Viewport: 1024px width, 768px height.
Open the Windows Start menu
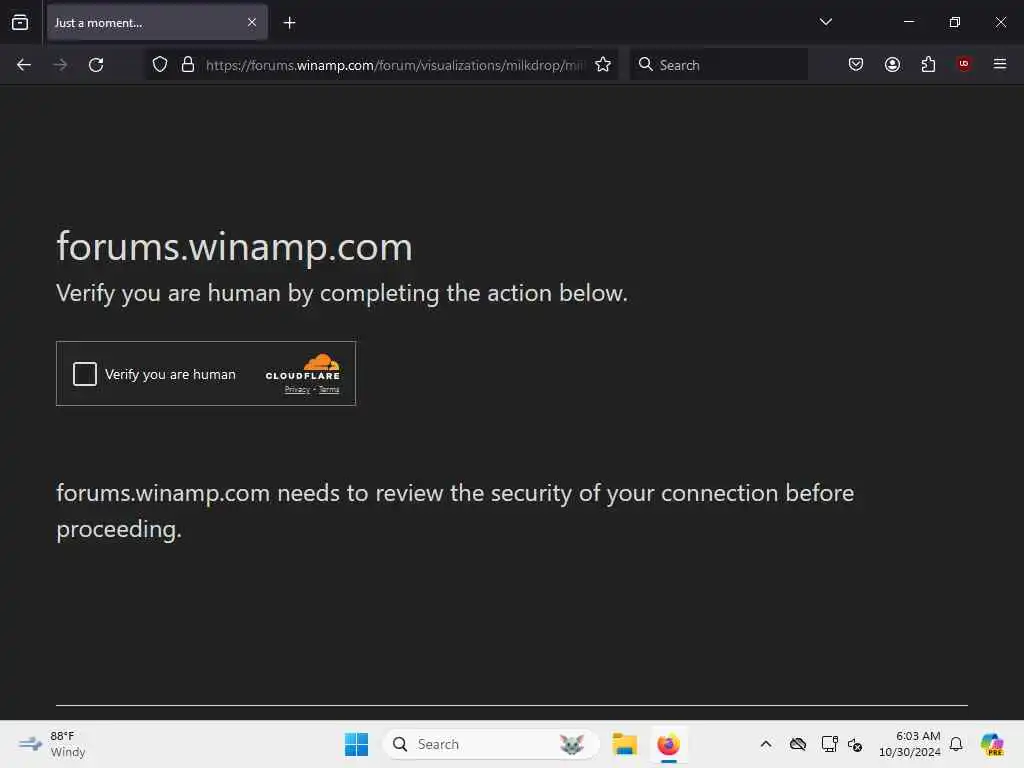pos(357,744)
